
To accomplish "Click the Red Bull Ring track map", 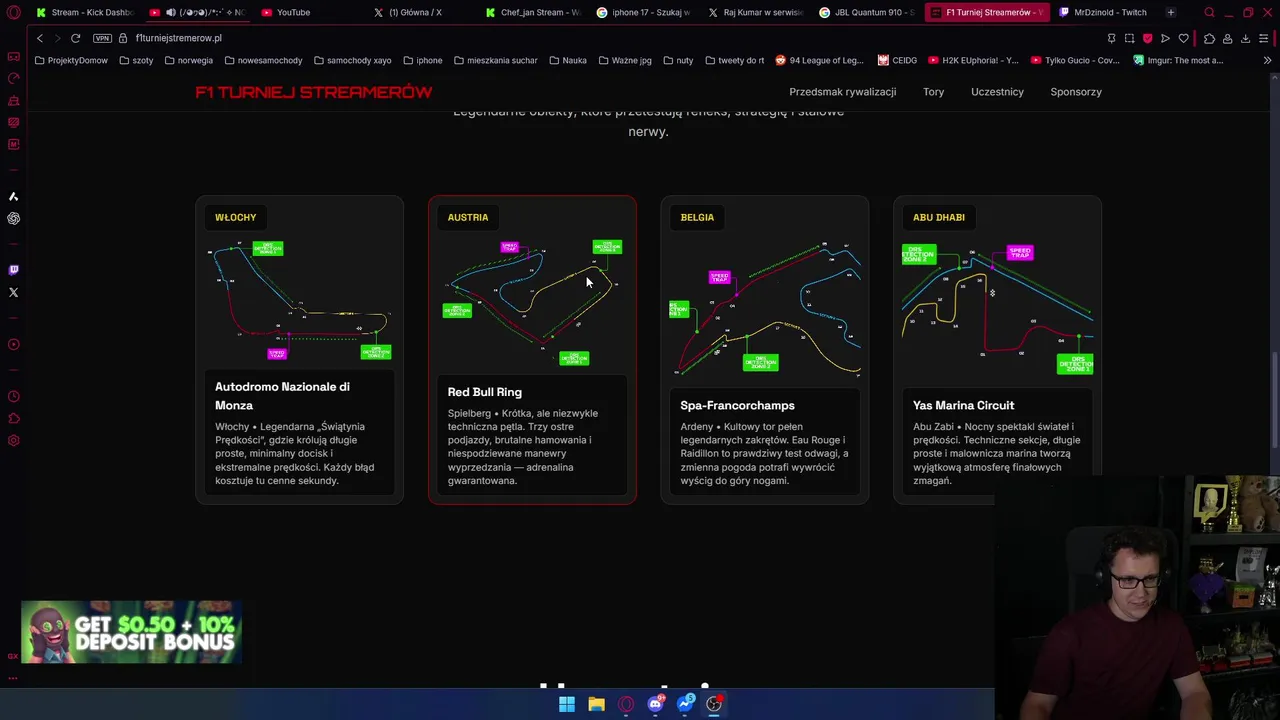I will point(532,302).
